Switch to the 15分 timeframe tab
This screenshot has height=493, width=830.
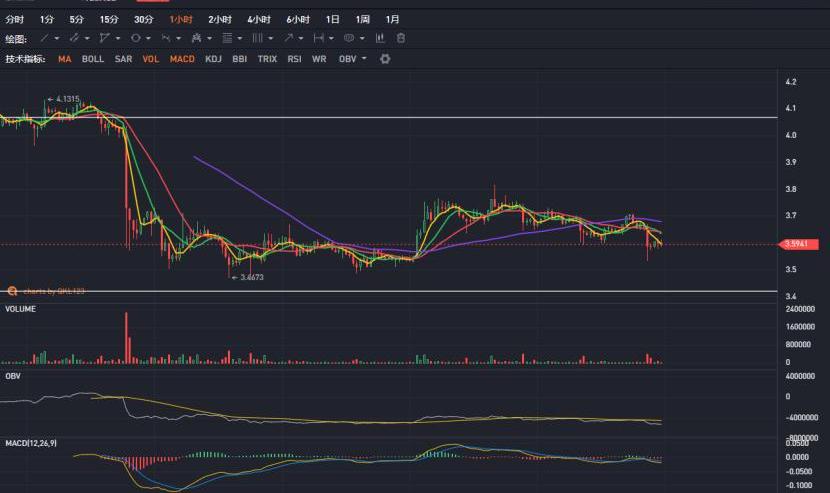pos(108,19)
